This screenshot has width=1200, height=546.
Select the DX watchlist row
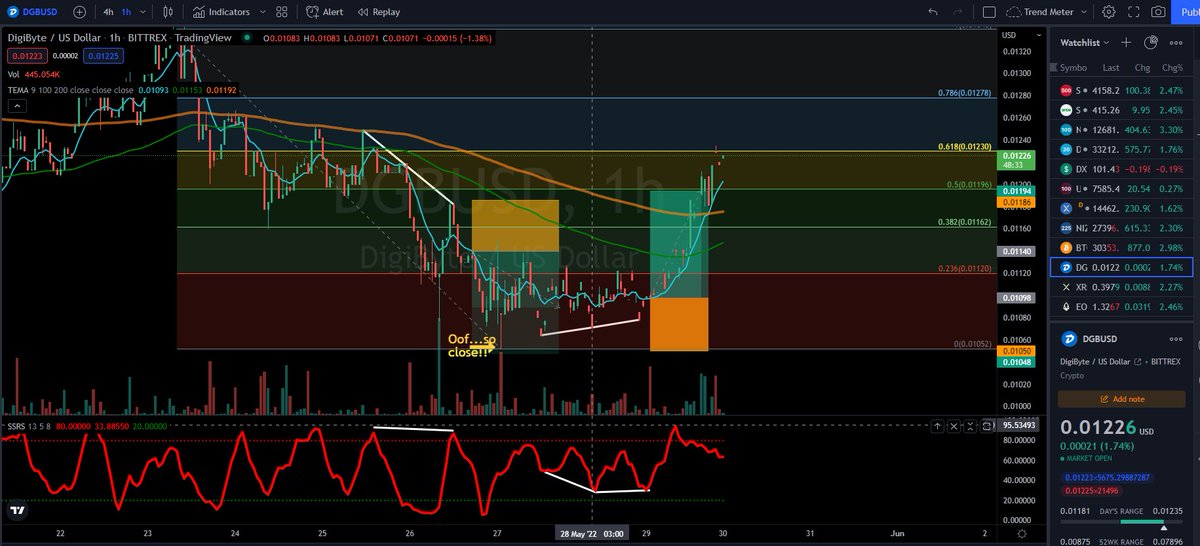[x=1123, y=169]
